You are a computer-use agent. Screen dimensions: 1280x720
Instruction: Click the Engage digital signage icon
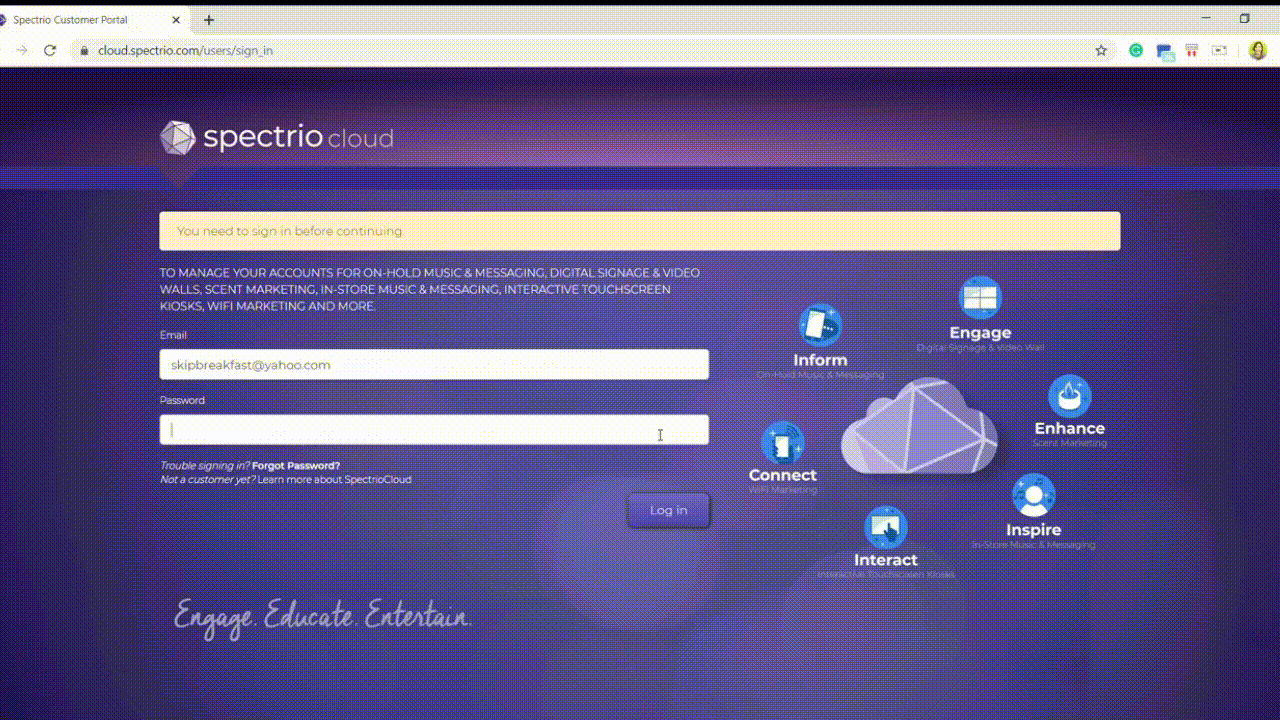click(980, 298)
